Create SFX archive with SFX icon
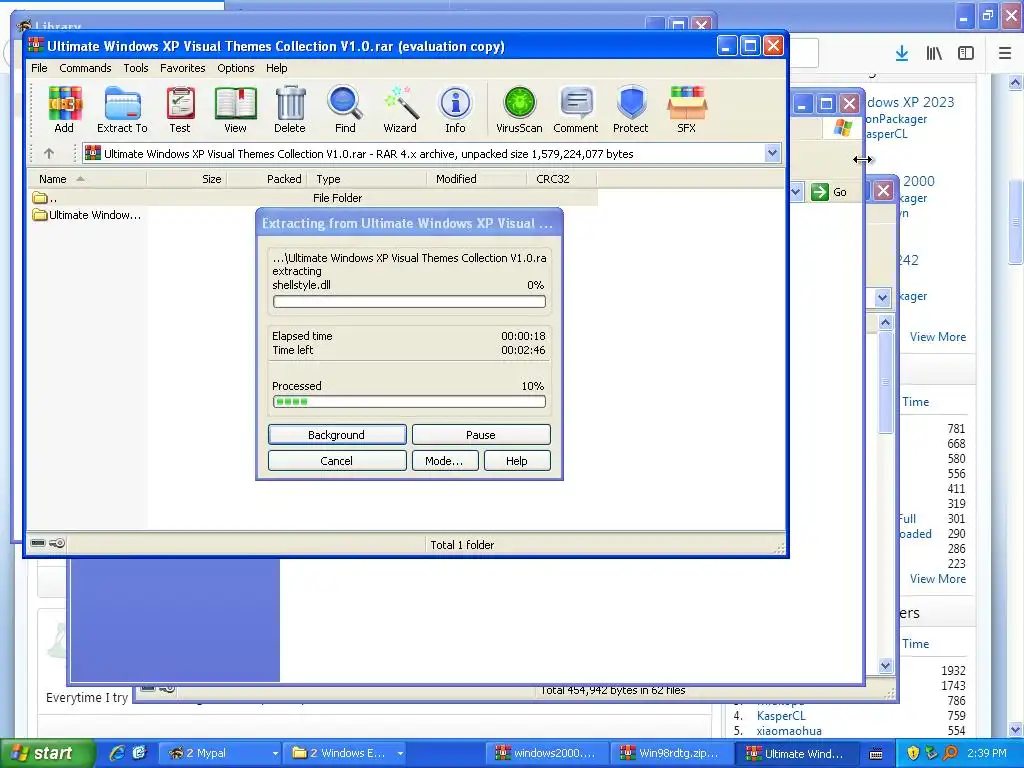The height and width of the screenshot is (768, 1024). (686, 110)
